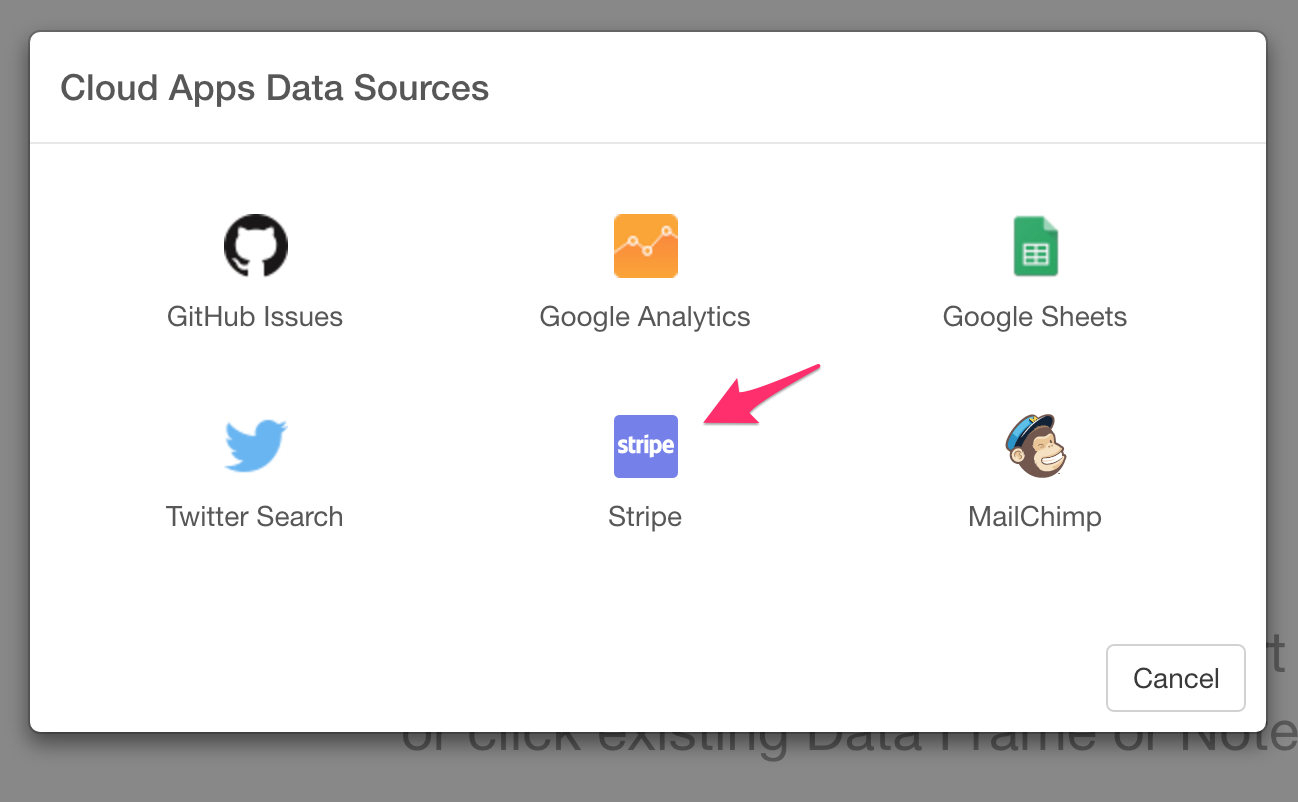Pick the blue Twitter bird icon

255,445
